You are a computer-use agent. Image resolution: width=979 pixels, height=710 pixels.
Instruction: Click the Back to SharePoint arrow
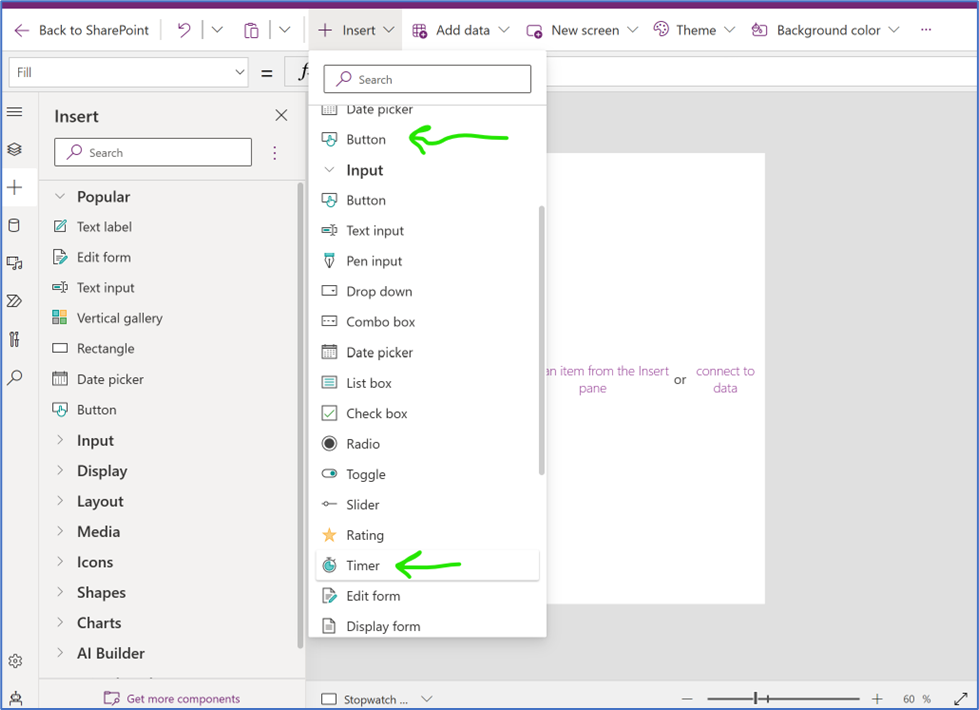pyautogui.click(x=21, y=31)
